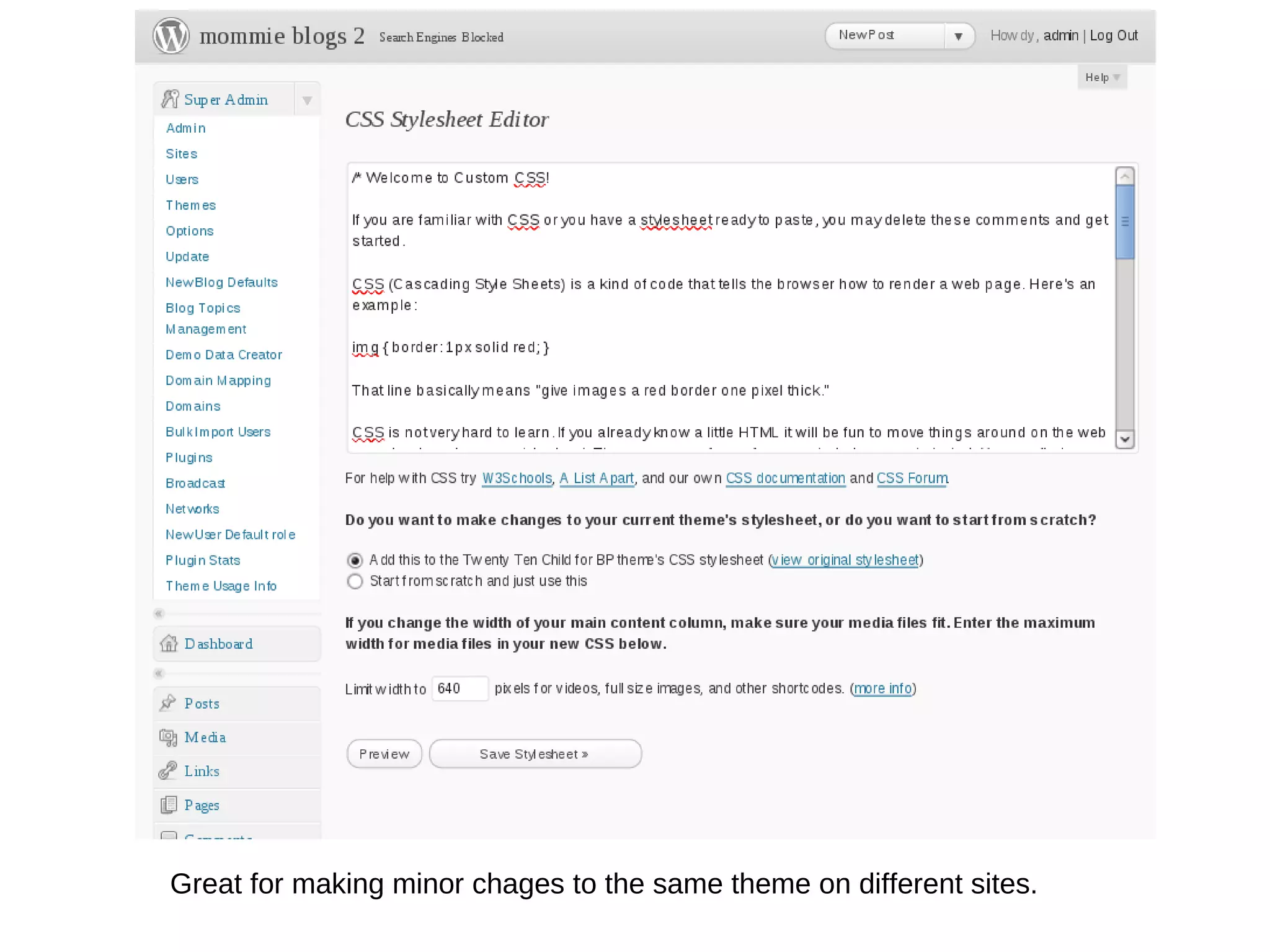Click the Limit width input field
The height and width of the screenshot is (952, 1270).
[x=460, y=688]
